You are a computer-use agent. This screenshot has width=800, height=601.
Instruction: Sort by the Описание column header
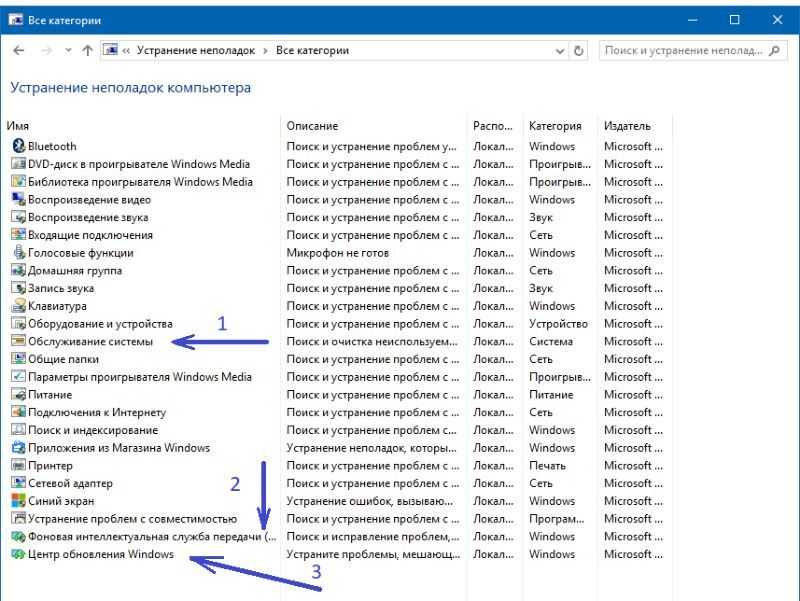pos(312,126)
